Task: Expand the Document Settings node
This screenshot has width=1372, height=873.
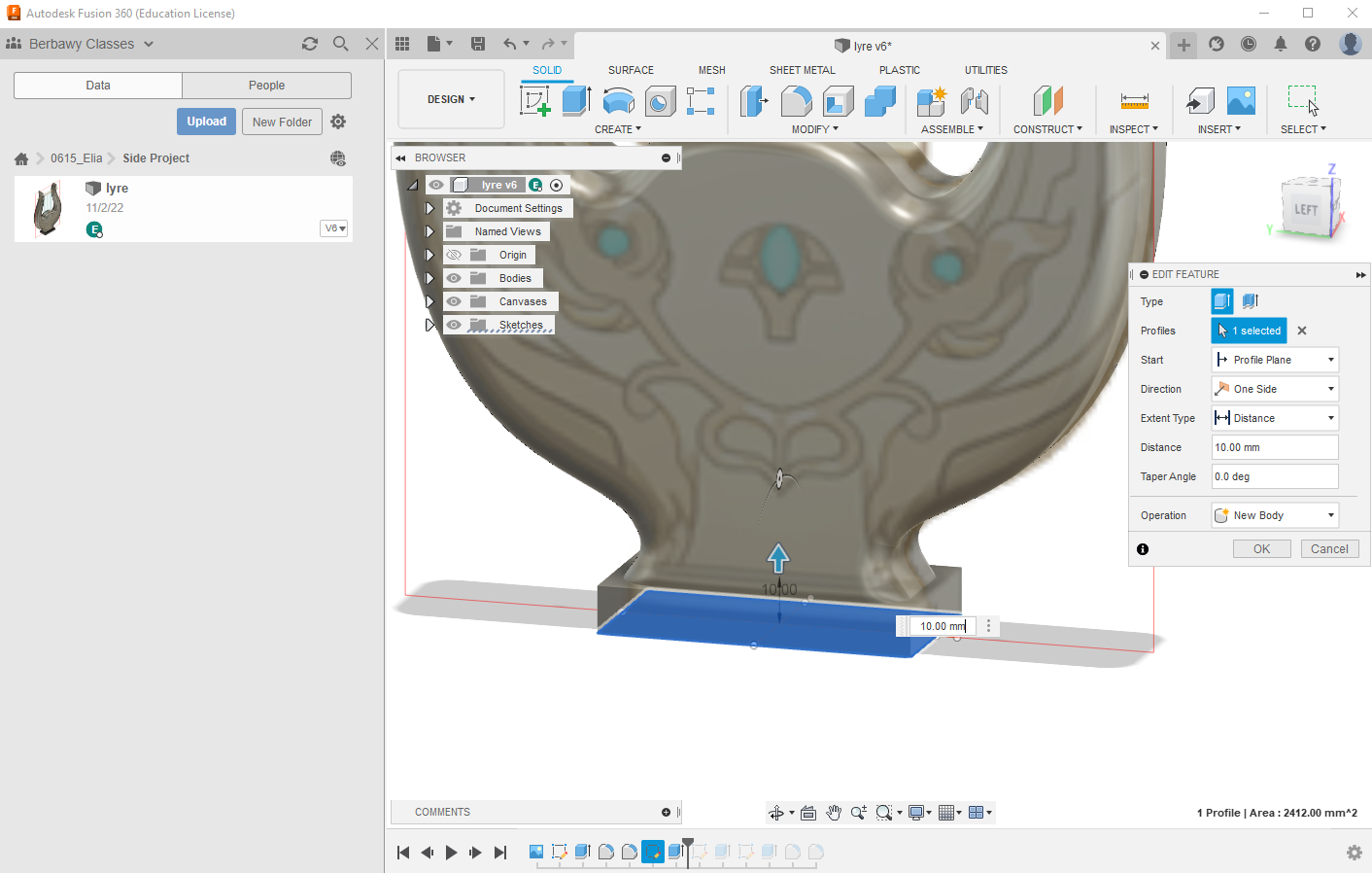Action: pyautogui.click(x=429, y=208)
